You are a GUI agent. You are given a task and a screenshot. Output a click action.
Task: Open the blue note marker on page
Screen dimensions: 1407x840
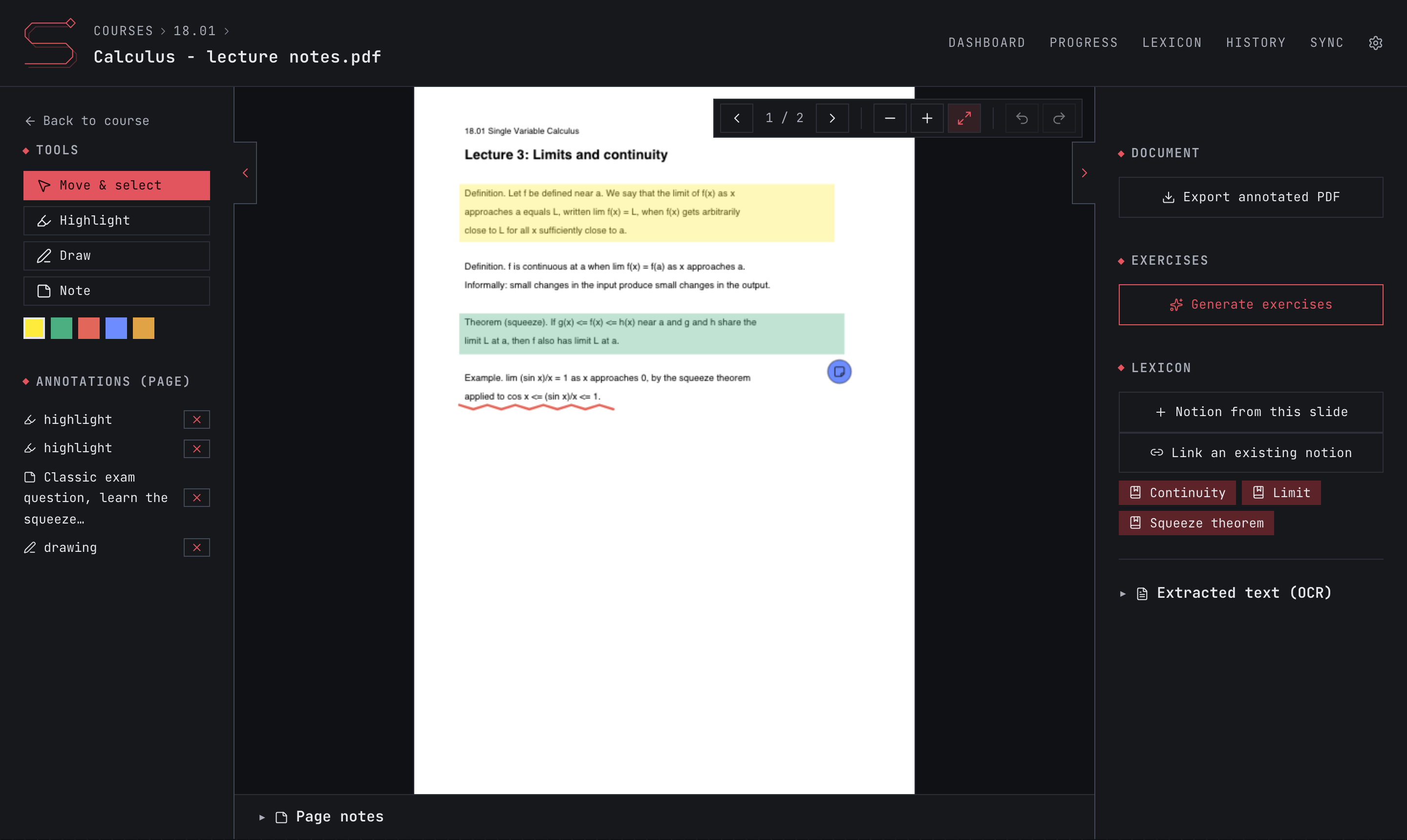pos(839,371)
